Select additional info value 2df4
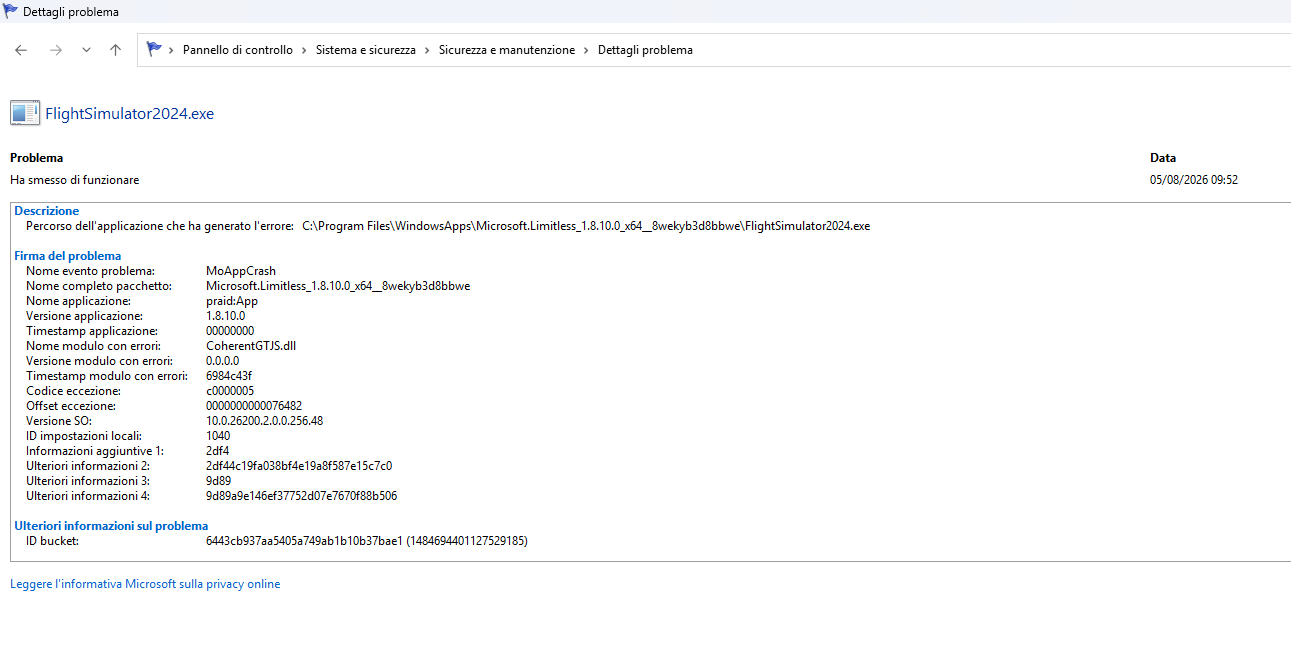 click(217, 451)
